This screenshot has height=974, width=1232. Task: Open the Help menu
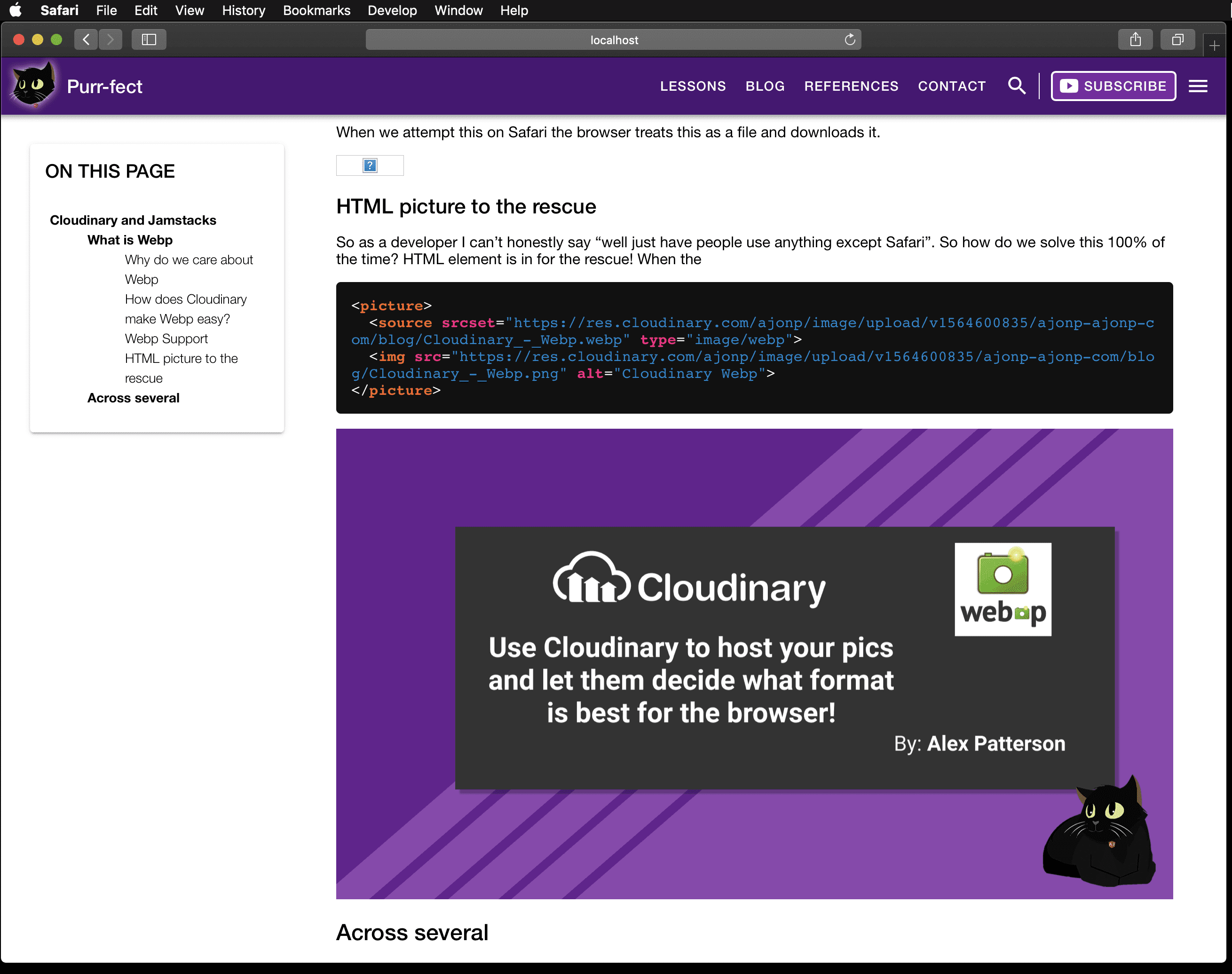click(514, 10)
